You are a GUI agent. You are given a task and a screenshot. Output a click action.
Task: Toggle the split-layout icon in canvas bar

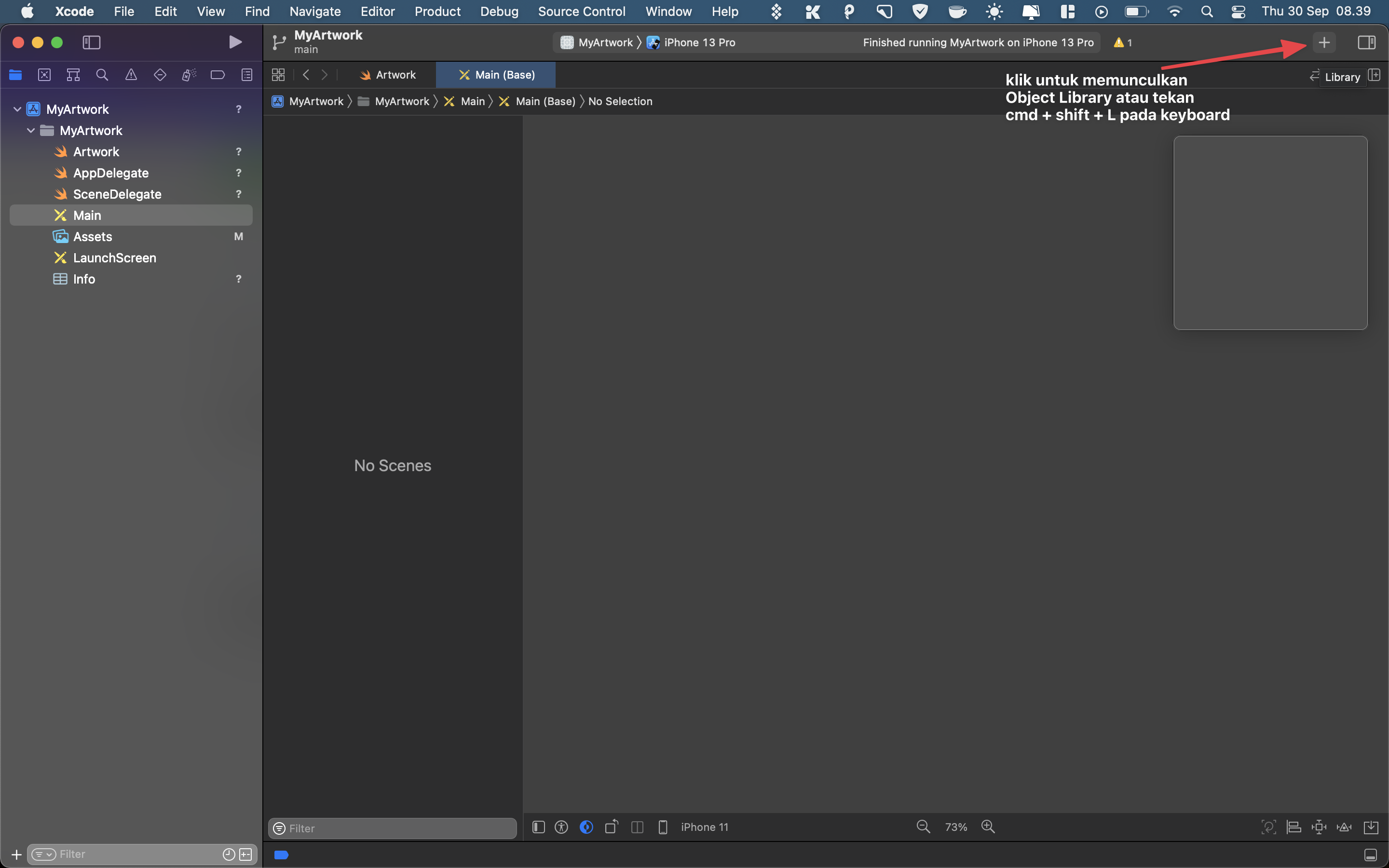[637, 827]
